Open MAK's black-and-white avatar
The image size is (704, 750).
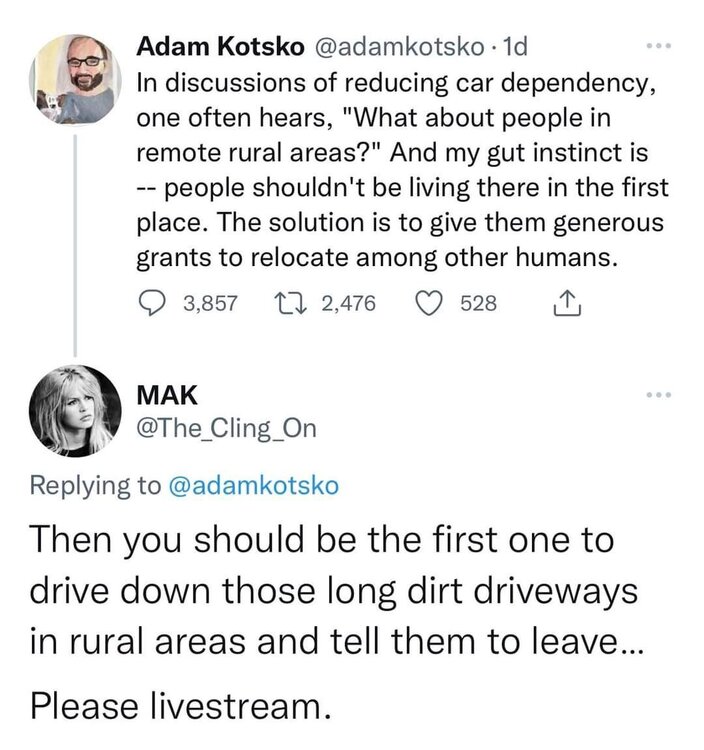pyautogui.click(x=75, y=411)
